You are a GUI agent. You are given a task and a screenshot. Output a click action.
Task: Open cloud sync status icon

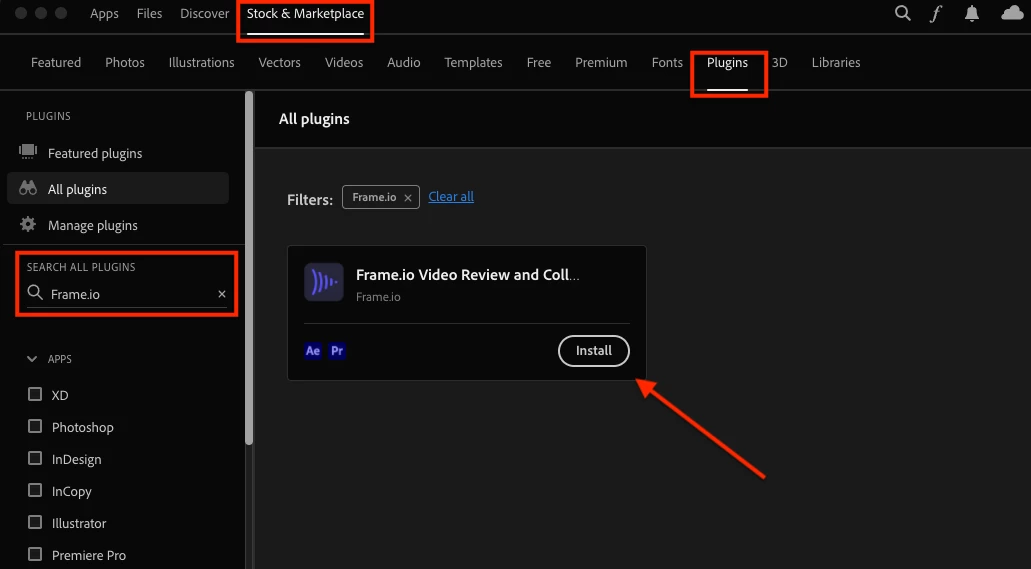[1012, 13]
